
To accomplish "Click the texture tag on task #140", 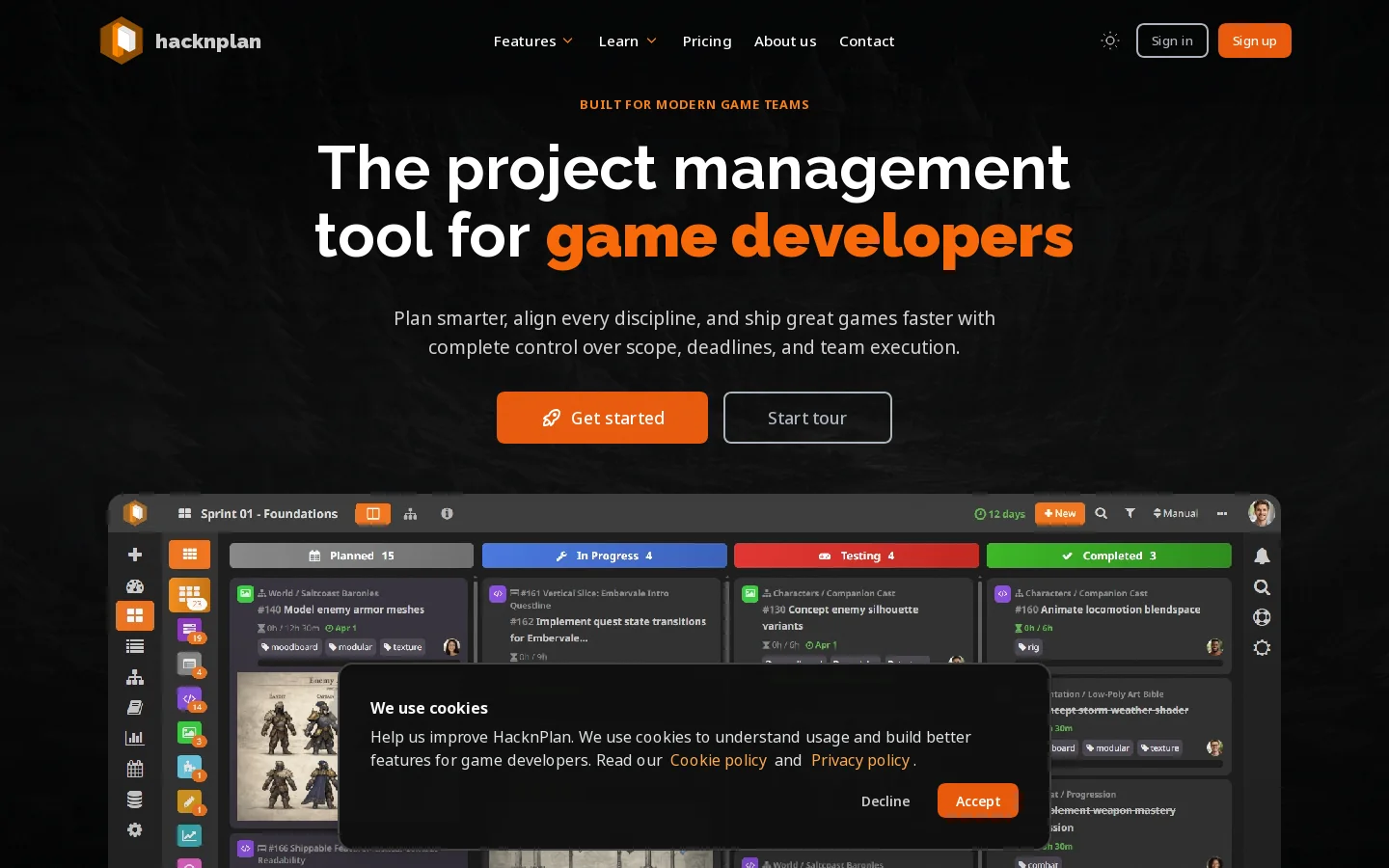I will coord(403,647).
